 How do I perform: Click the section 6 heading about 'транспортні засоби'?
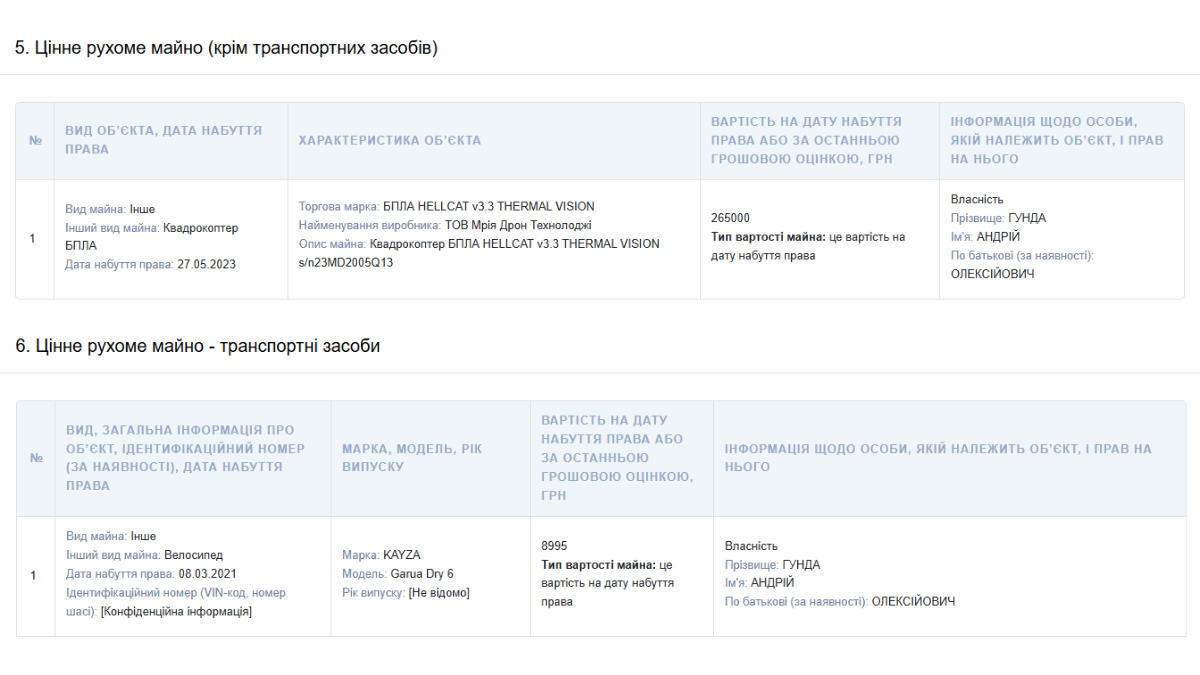198,346
